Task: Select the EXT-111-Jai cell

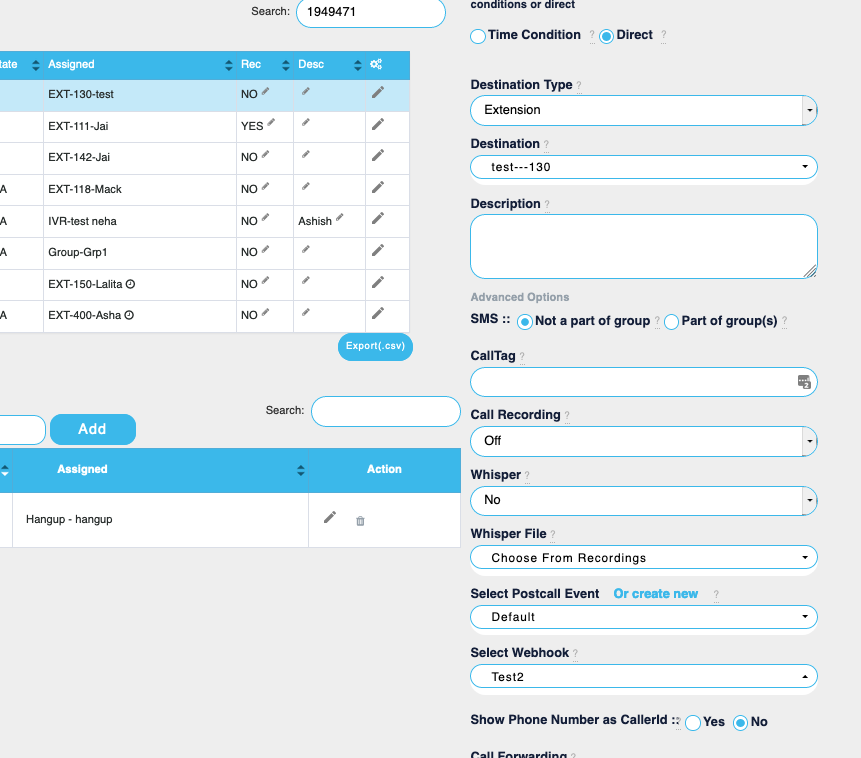Action: [x=140, y=127]
